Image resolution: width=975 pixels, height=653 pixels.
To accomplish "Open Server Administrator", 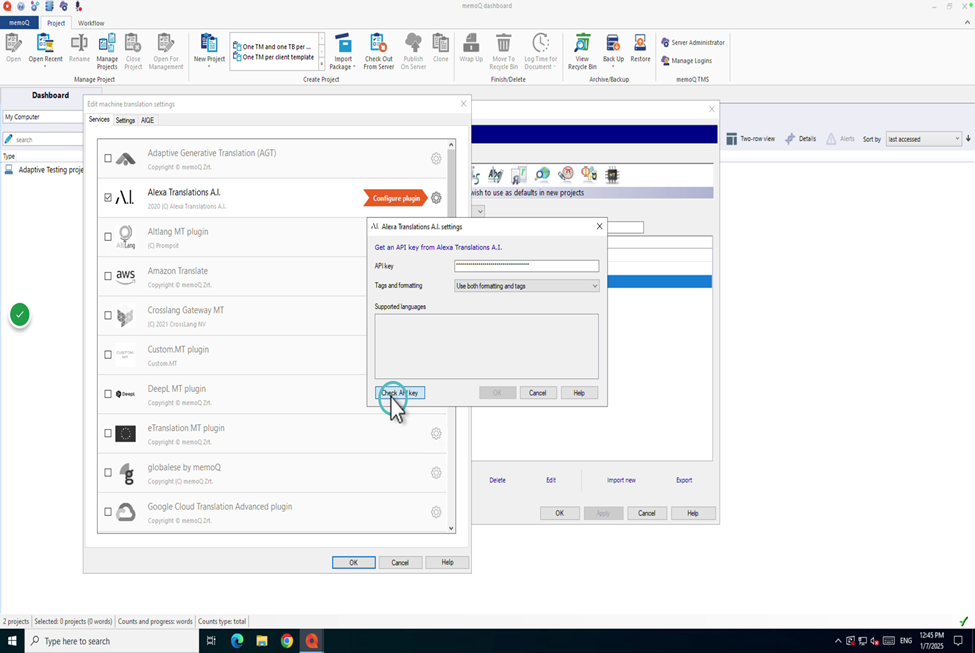I will click(x=693, y=42).
